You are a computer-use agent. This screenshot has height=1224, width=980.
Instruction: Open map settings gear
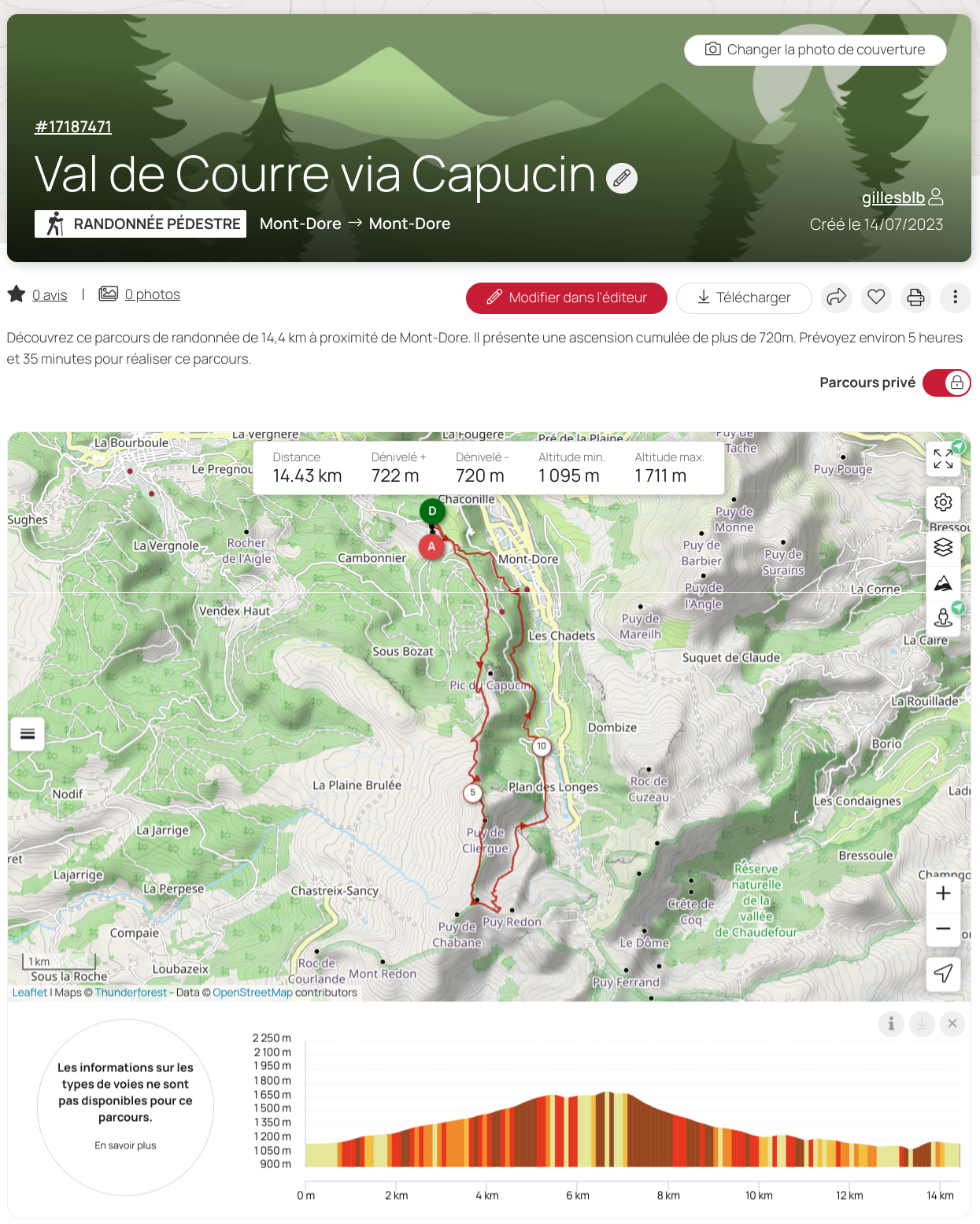[x=943, y=502]
